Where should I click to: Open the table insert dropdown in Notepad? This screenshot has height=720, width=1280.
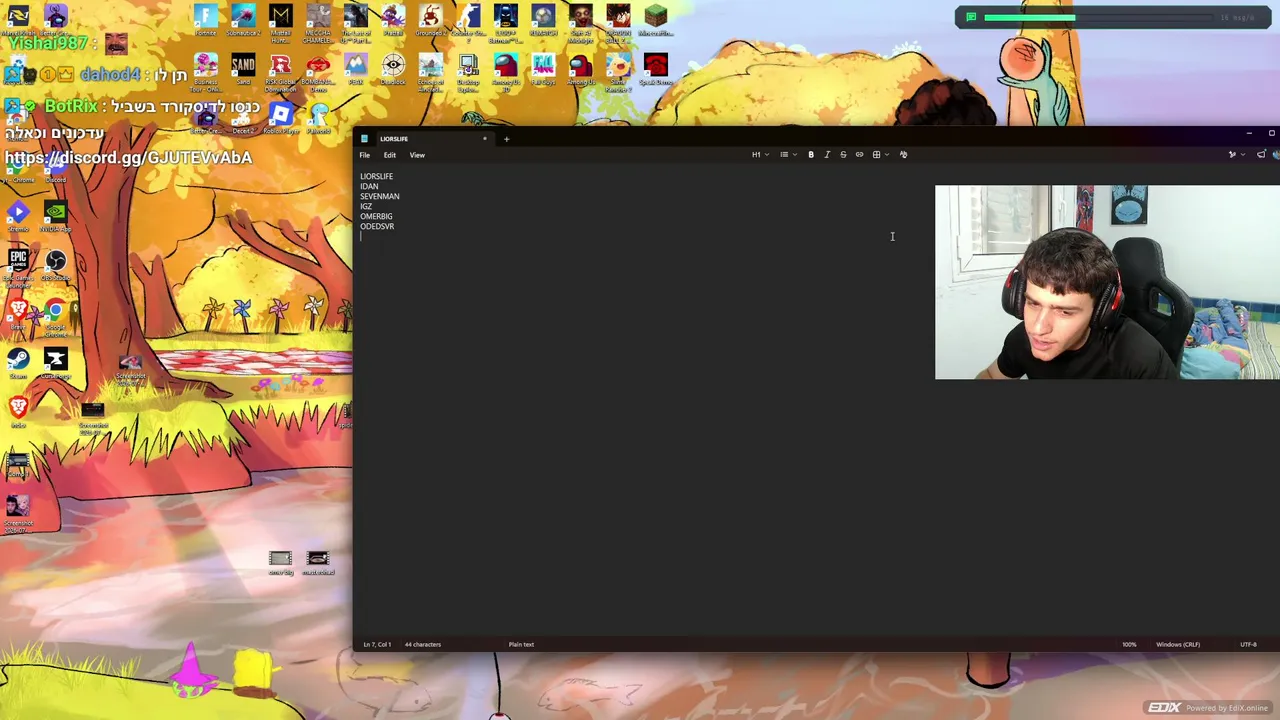click(880, 155)
